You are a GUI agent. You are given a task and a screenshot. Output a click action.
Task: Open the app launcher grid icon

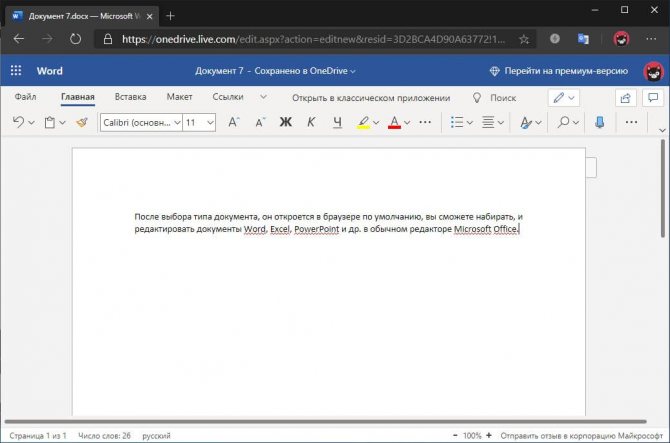click(16, 70)
